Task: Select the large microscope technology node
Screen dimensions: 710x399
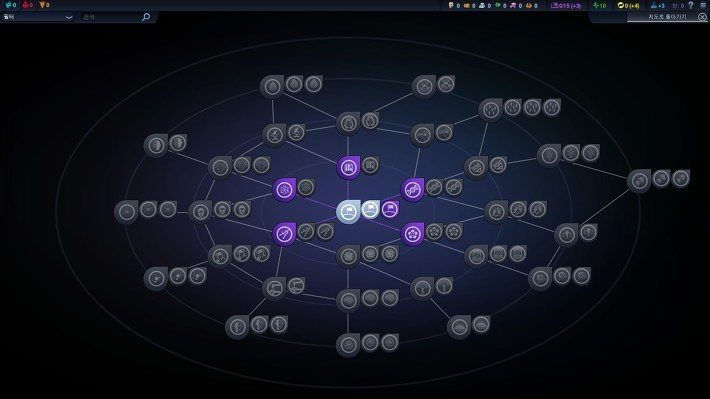Action: (x=274, y=135)
